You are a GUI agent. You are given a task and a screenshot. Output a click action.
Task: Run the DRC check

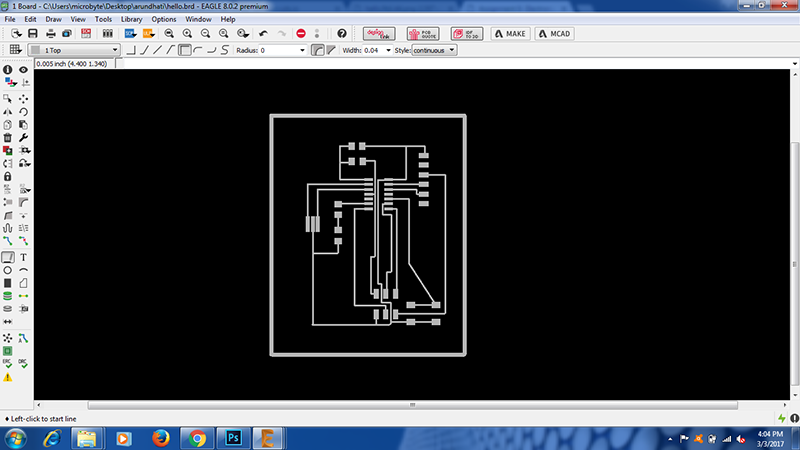coord(23,364)
